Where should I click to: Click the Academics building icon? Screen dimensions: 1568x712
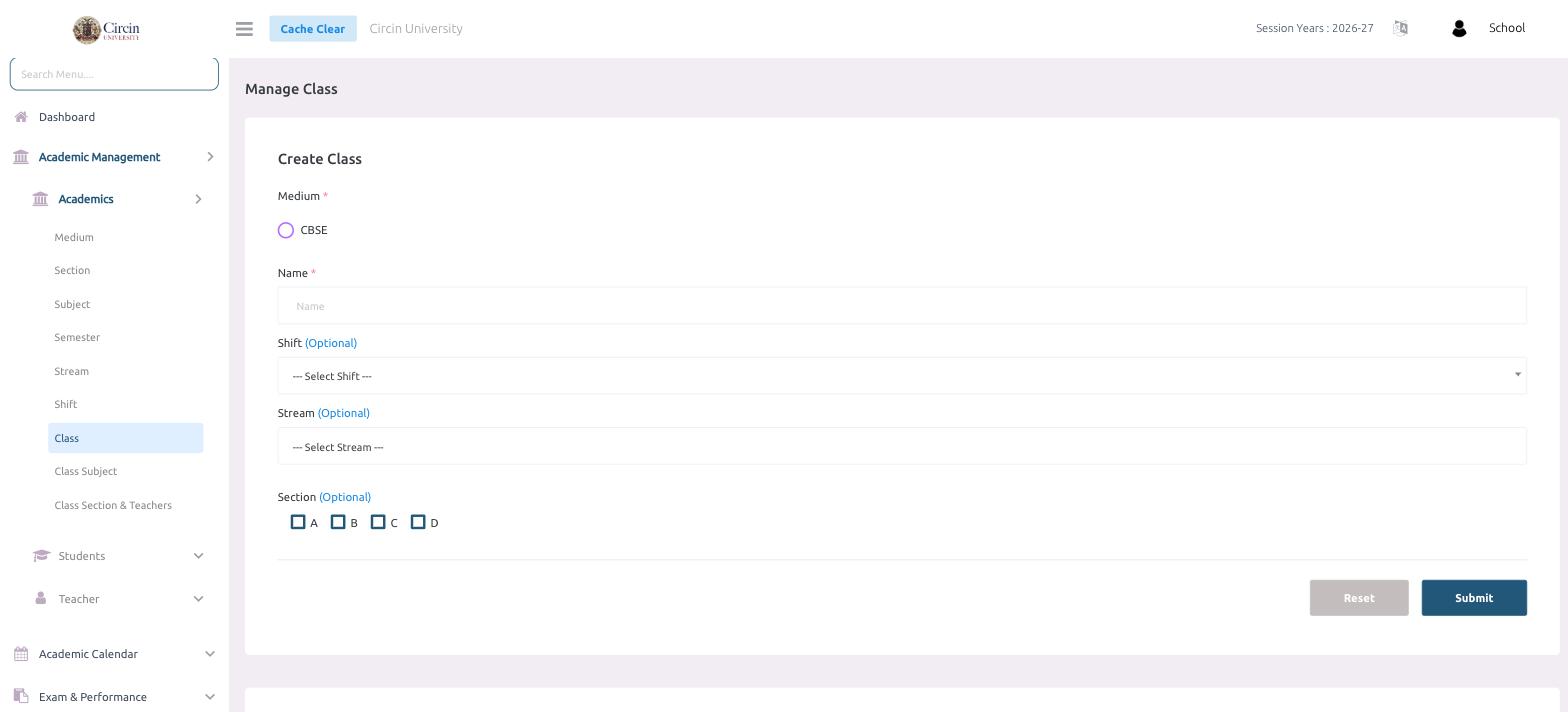40,199
